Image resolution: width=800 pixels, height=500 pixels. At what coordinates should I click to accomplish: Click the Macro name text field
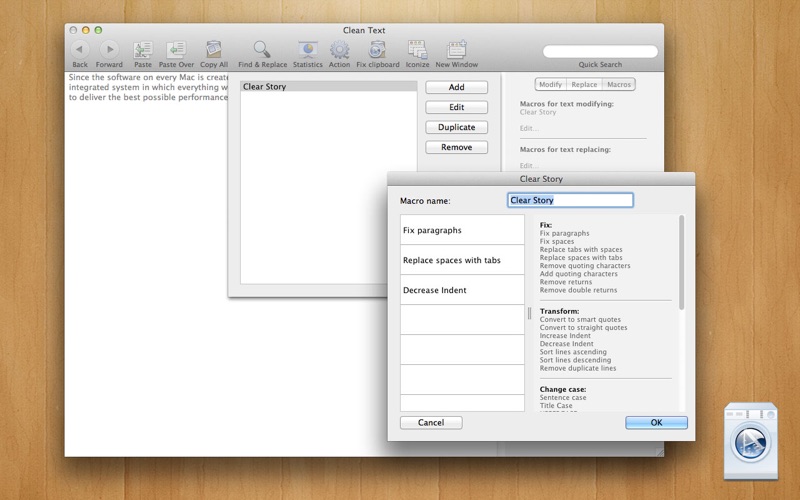[x=570, y=200]
